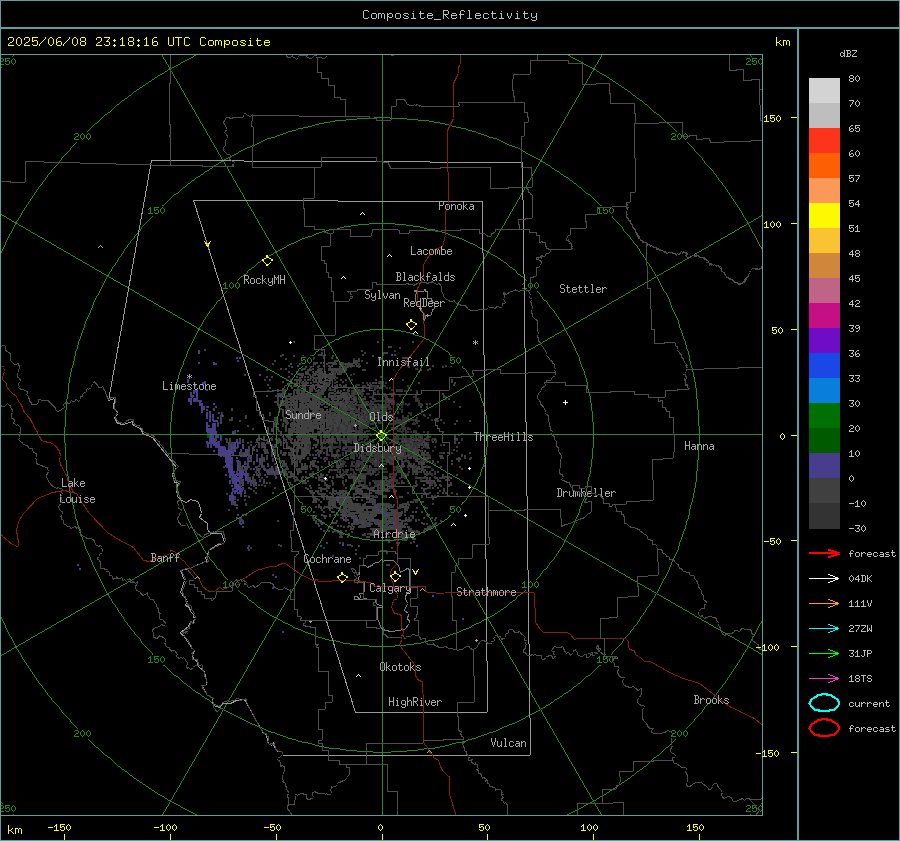Viewport: 900px width, 841px height.
Task: Select the Hanna town label
Action: (699, 446)
